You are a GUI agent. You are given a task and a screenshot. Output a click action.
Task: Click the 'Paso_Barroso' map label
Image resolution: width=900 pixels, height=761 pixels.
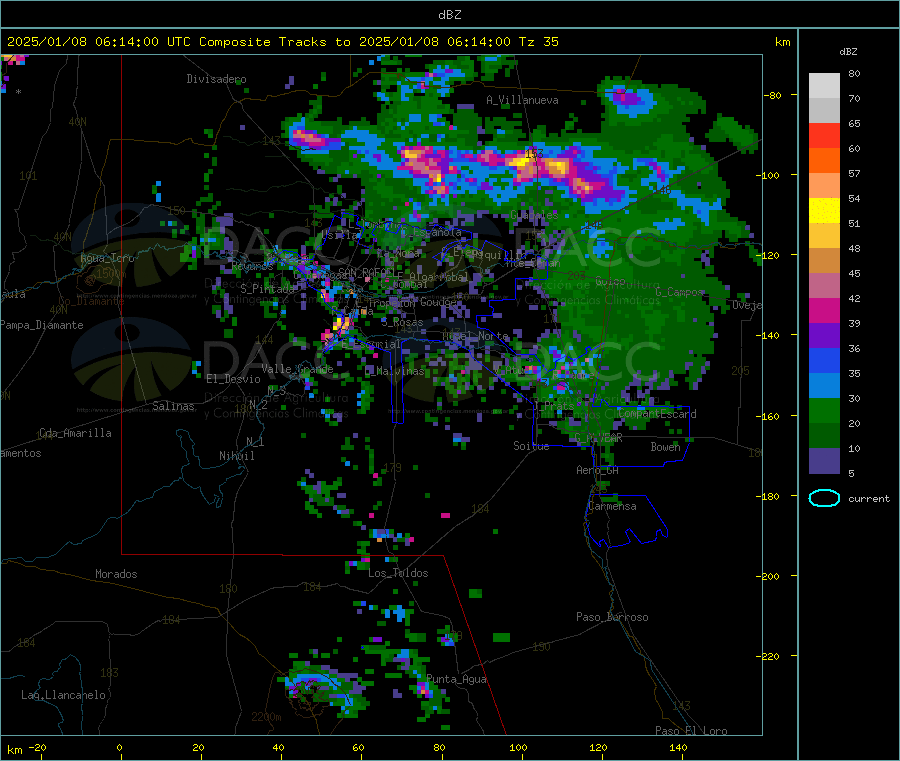coord(612,617)
